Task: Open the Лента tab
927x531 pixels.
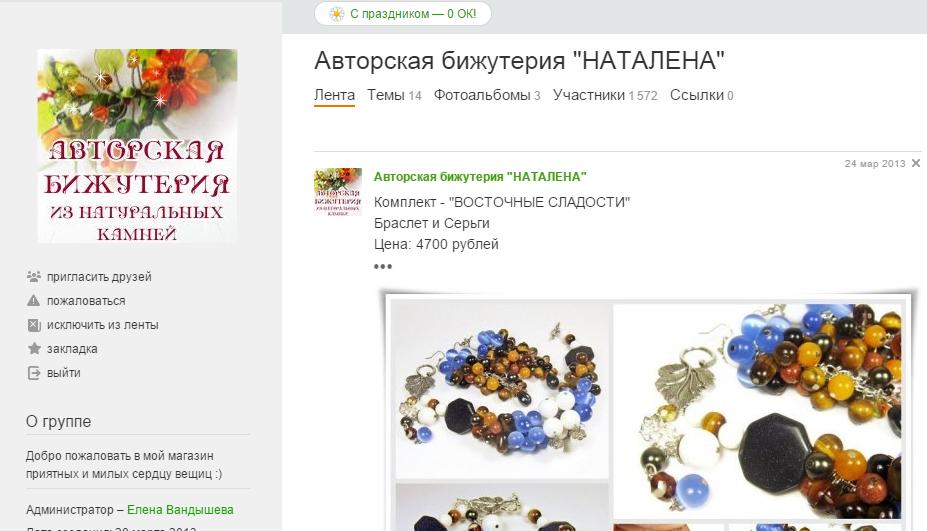Action: pos(334,95)
